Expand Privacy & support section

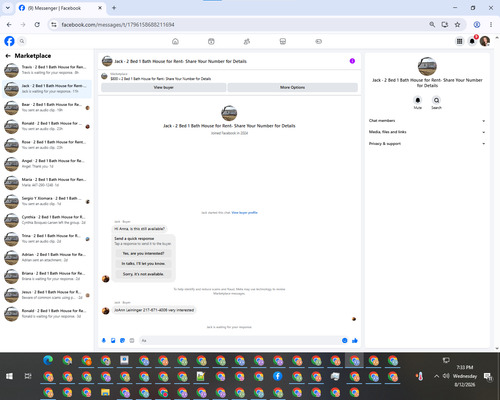[427, 144]
